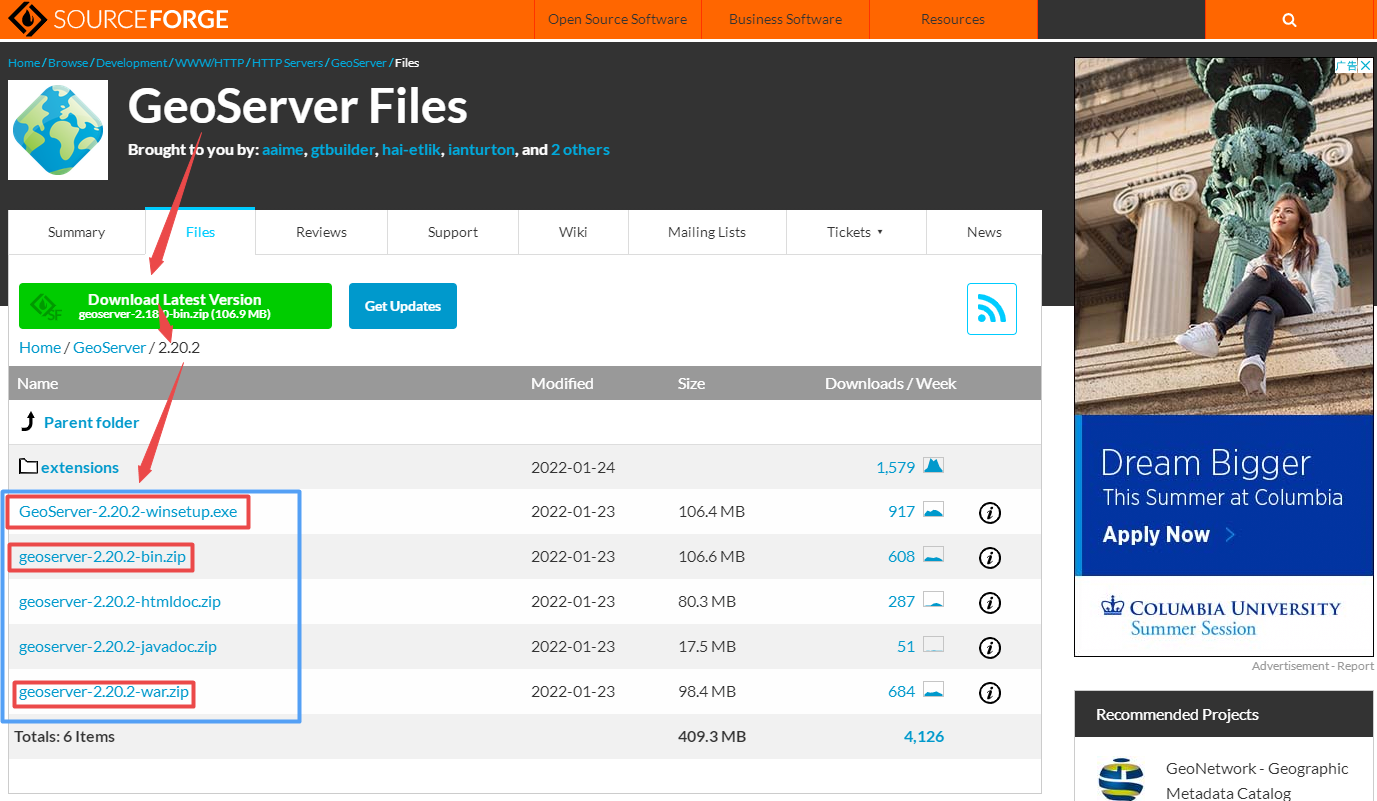Image resolution: width=1377 pixels, height=801 pixels.
Task: Expand the Tickets dropdown menu
Action: (x=856, y=231)
